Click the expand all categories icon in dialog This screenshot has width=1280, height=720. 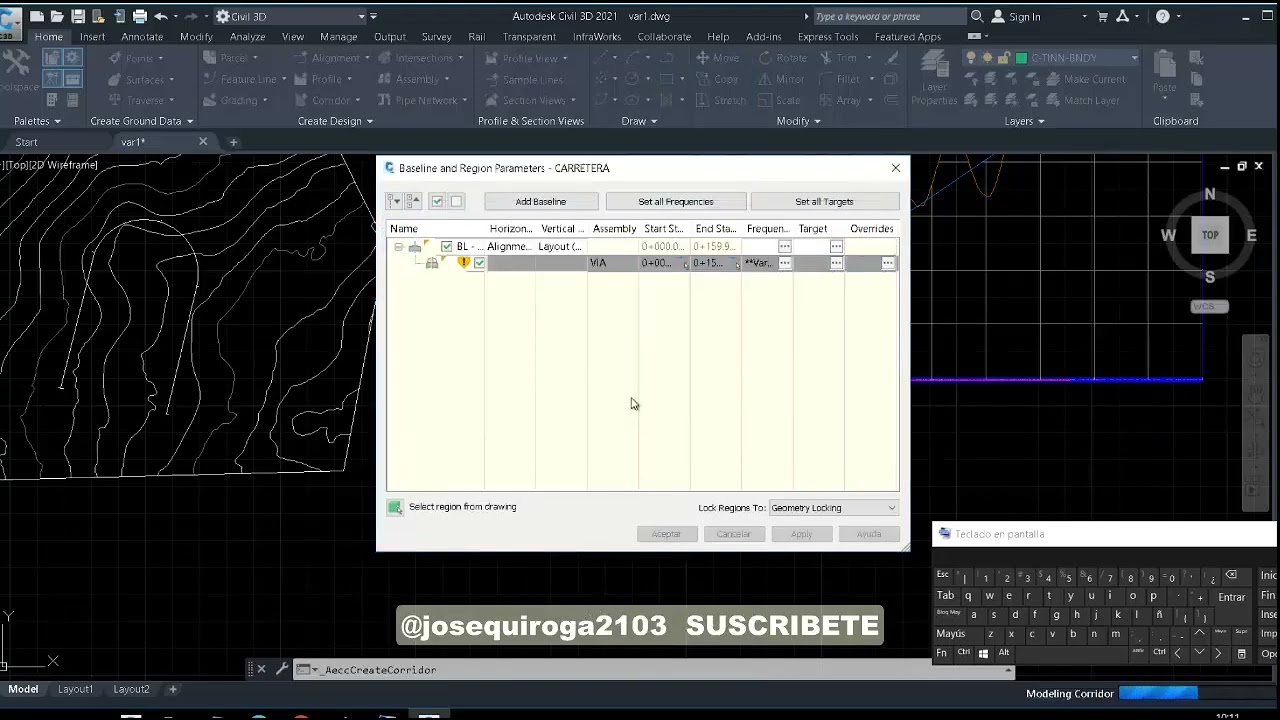pos(396,201)
